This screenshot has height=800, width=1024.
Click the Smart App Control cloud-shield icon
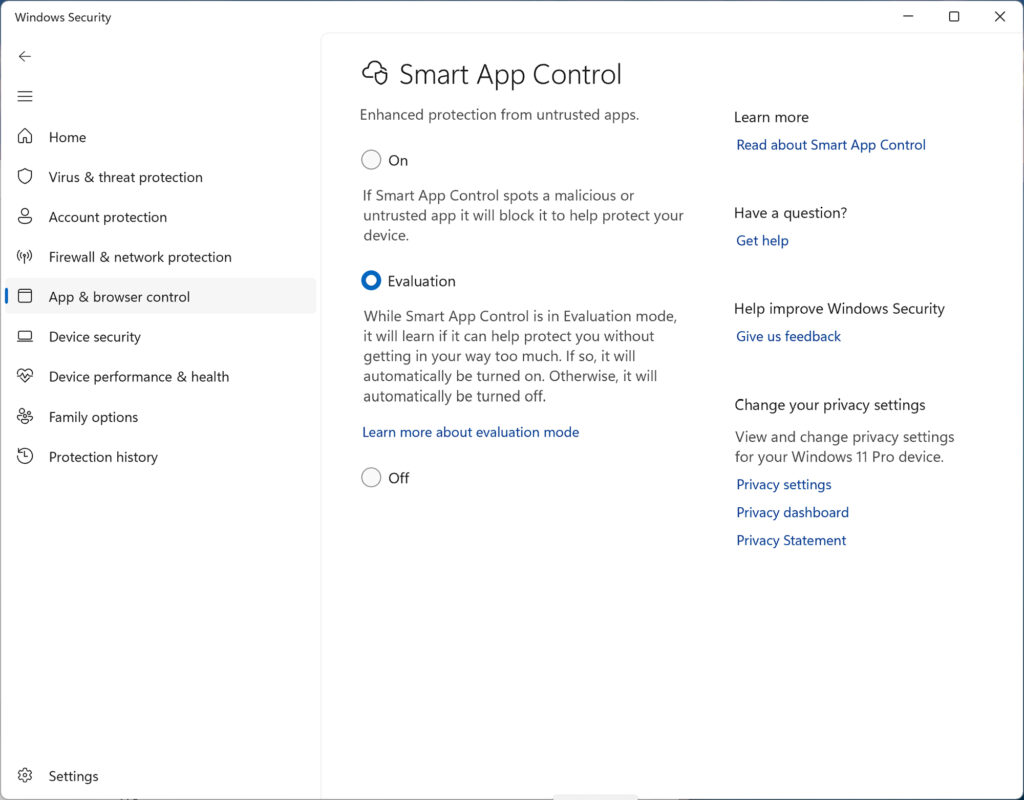point(375,73)
